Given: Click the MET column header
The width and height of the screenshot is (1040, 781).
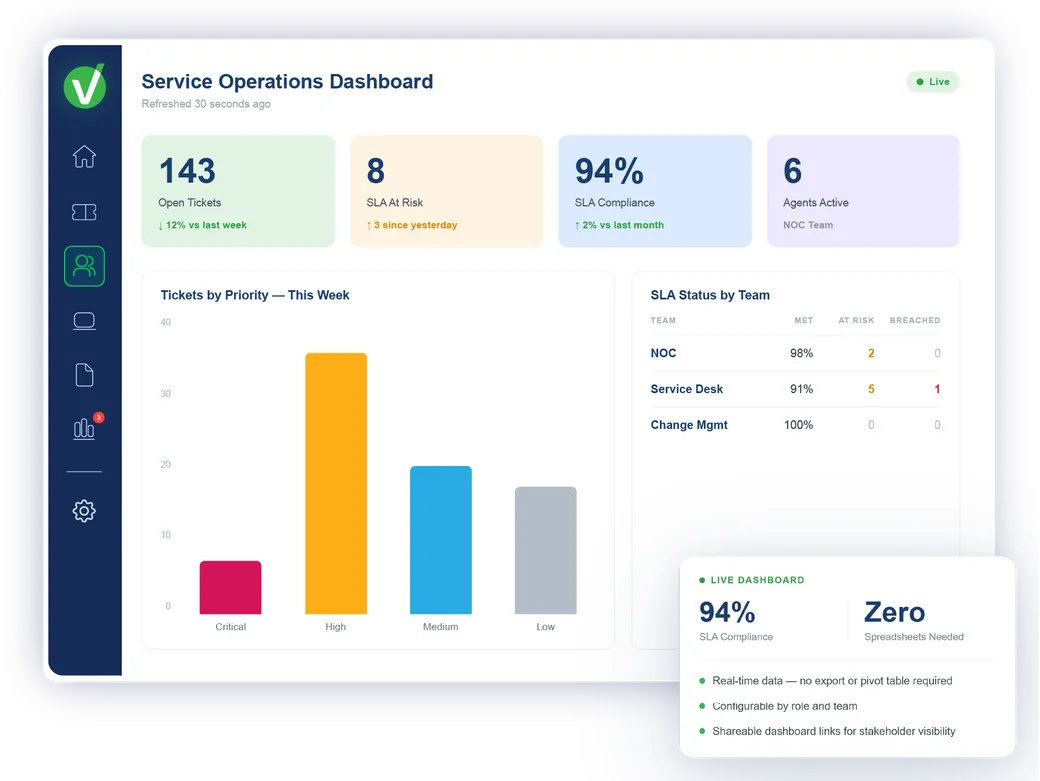Looking at the screenshot, I should tap(803, 320).
